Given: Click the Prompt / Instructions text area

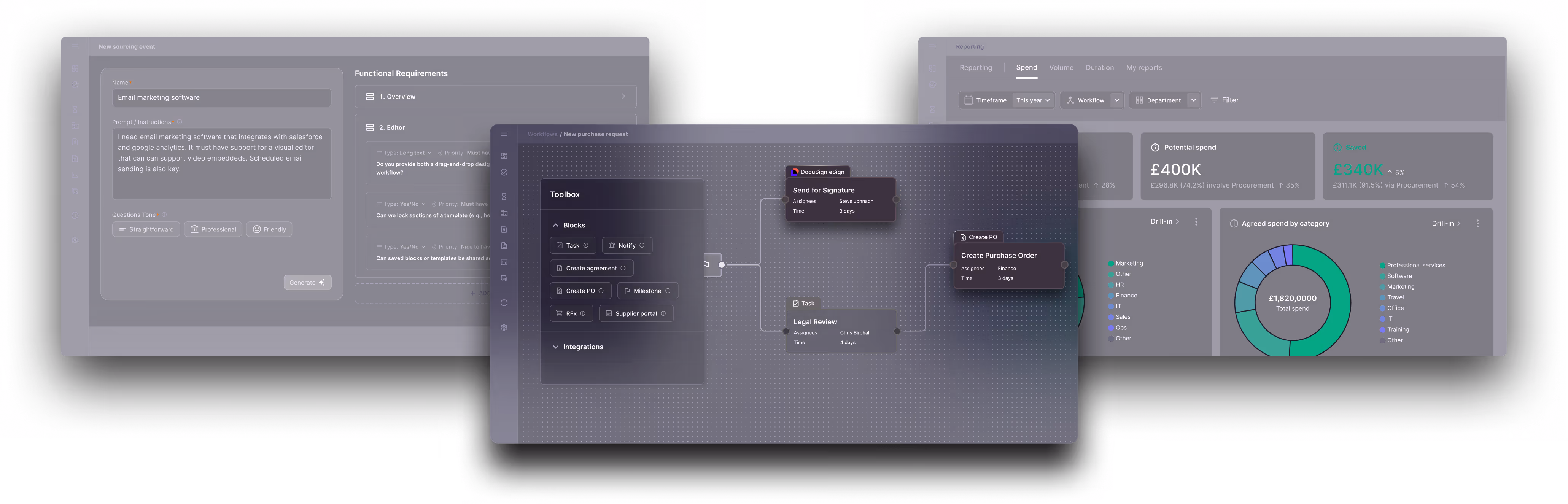Looking at the screenshot, I should [x=221, y=164].
